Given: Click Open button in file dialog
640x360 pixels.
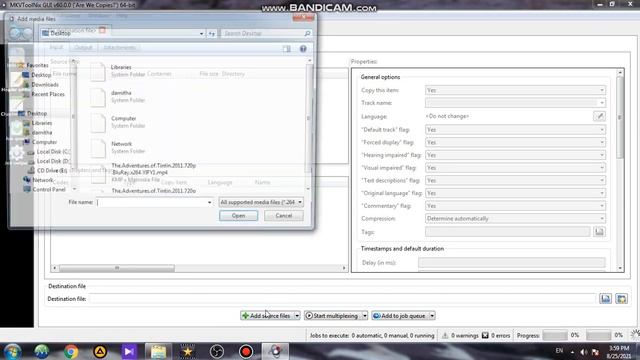Looking at the screenshot, I should 238,216.
